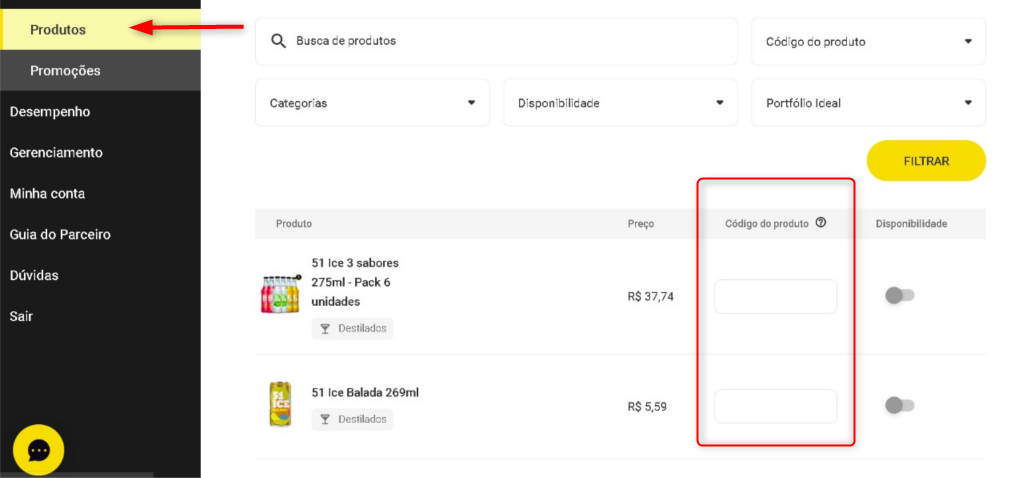Viewport: 1017px width, 478px height.
Task: Open Código do produto search type dropdown
Action: 868,42
